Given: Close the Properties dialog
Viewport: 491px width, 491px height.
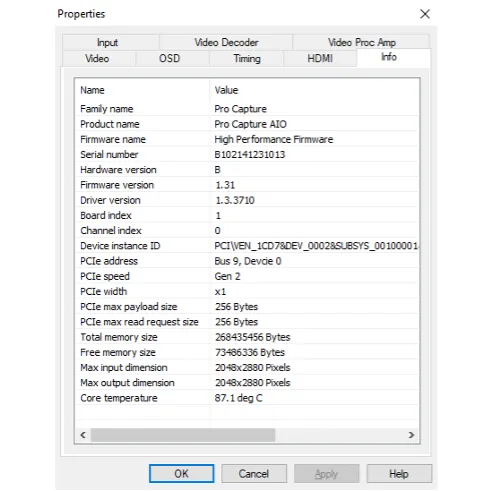Looking at the screenshot, I should click(425, 14).
